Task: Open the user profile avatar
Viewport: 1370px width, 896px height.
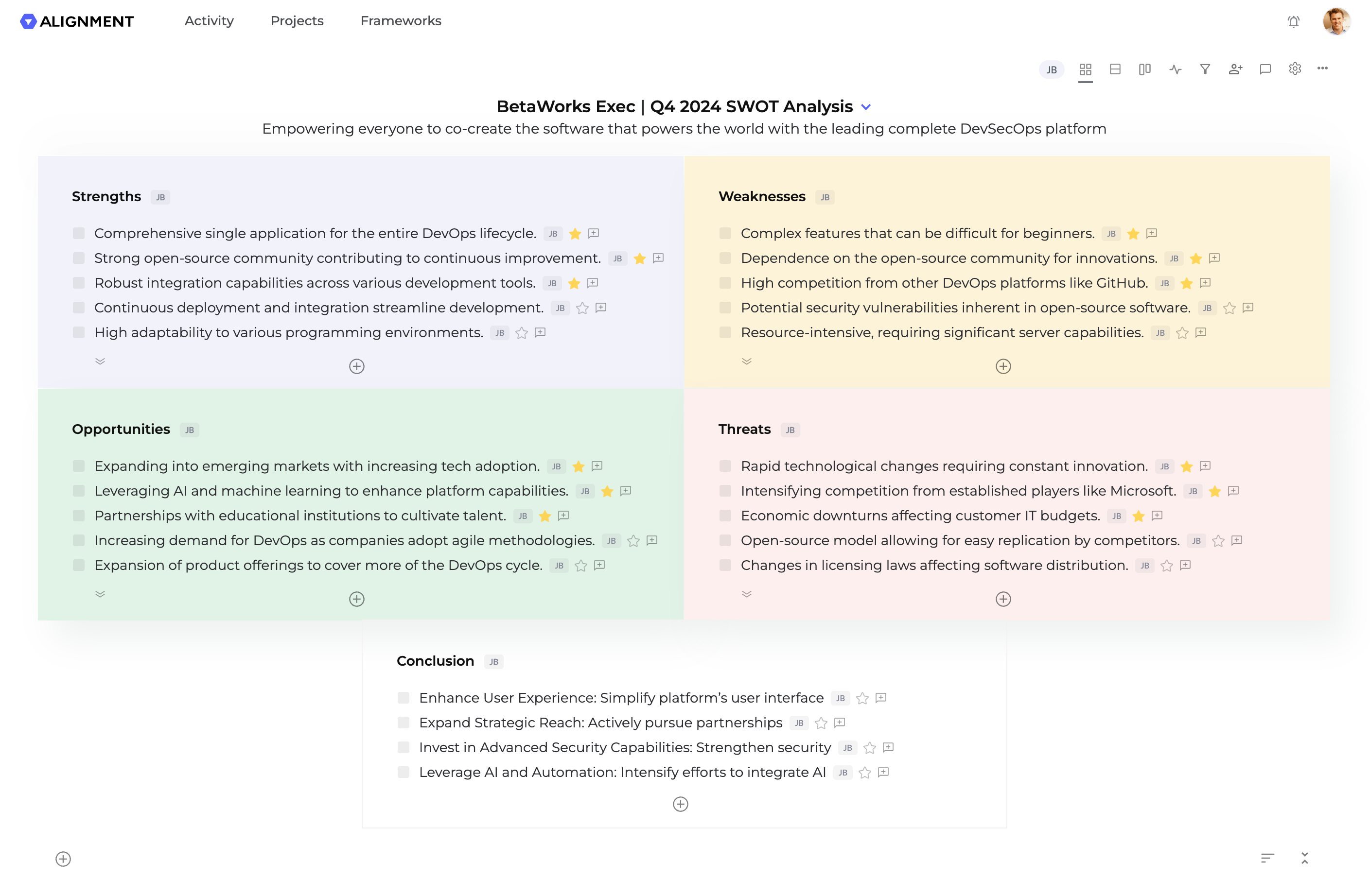Action: [1336, 21]
